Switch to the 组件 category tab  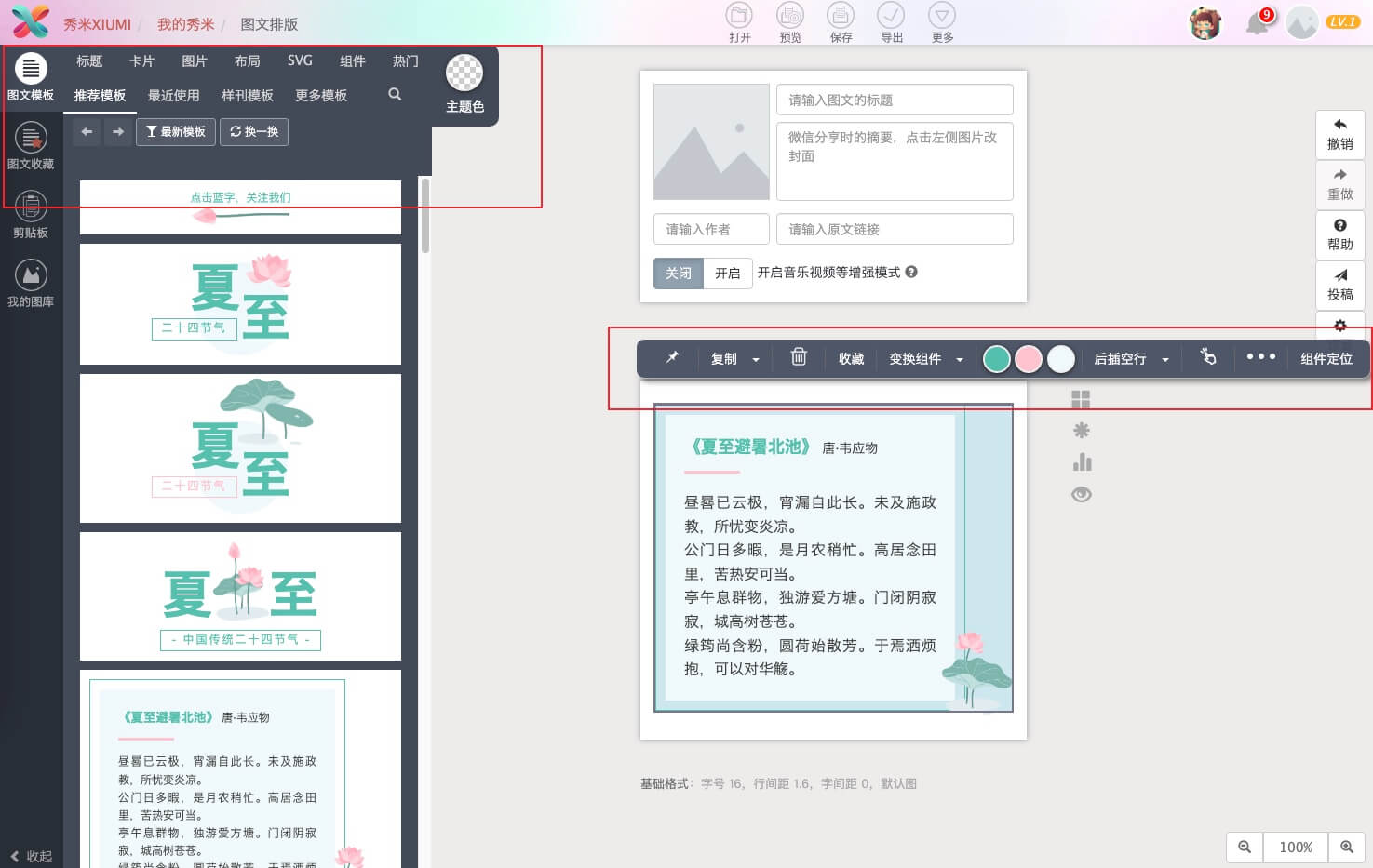pos(353,61)
